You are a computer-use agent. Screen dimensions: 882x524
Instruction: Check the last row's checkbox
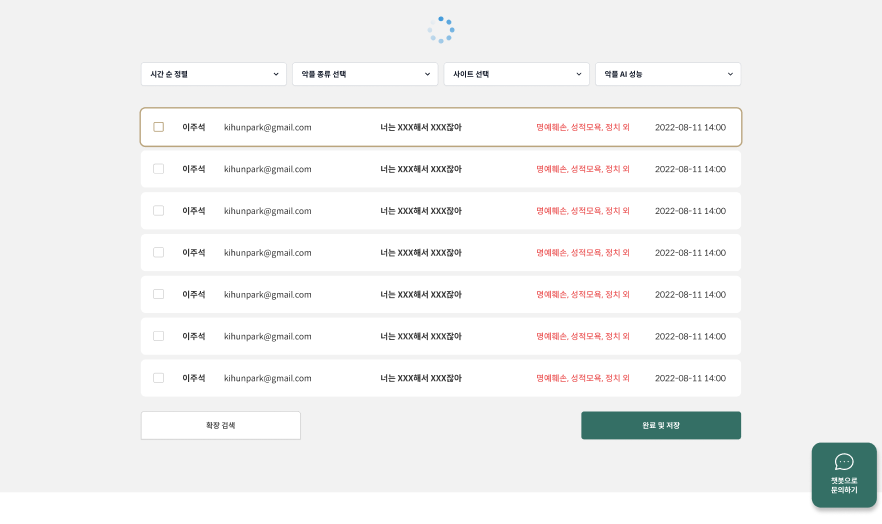159,378
